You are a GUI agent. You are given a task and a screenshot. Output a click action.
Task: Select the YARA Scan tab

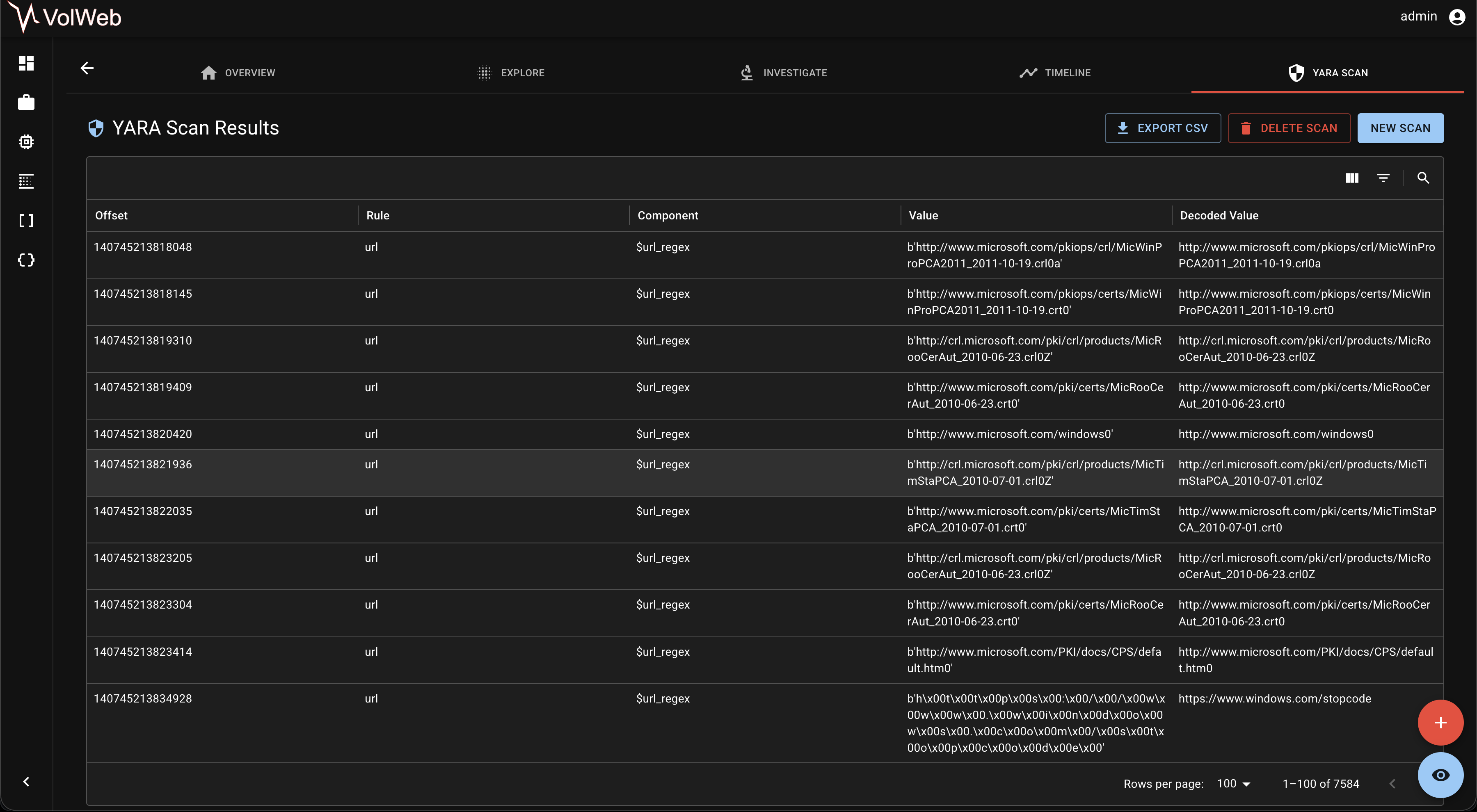1327,73
